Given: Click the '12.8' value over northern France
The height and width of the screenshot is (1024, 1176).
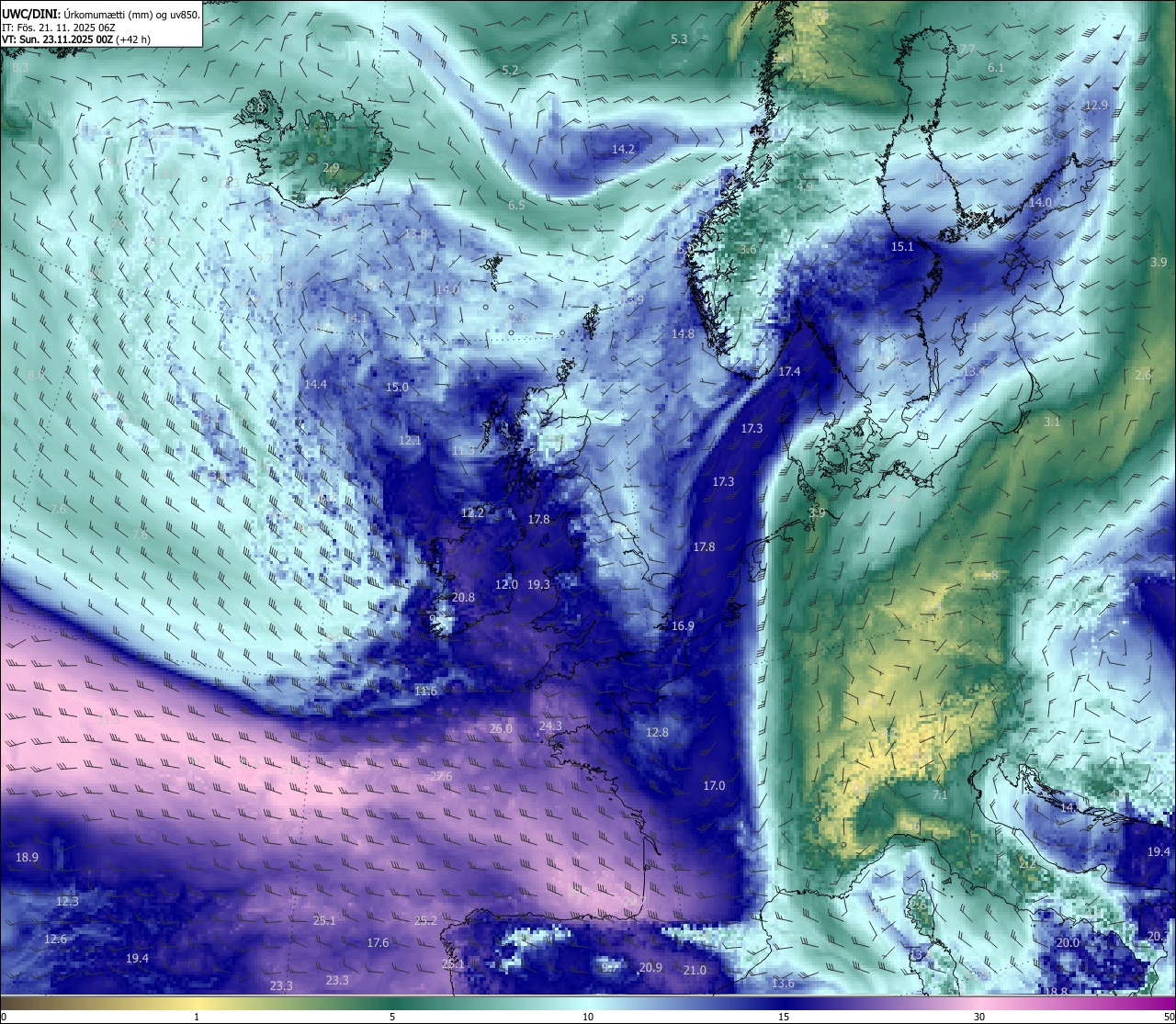Looking at the screenshot, I should 657,733.
